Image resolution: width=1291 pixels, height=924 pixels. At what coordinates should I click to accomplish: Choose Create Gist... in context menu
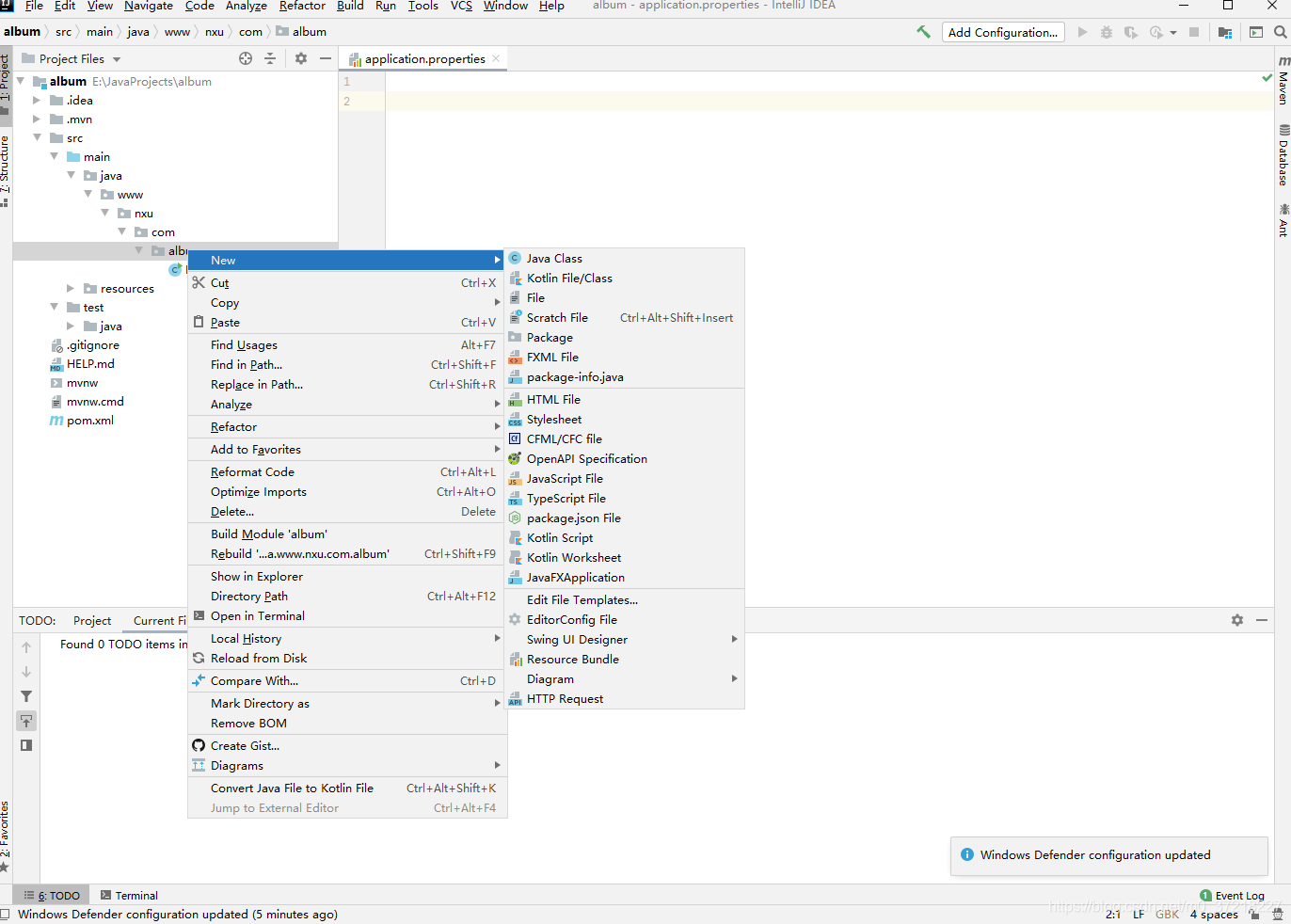click(347, 746)
